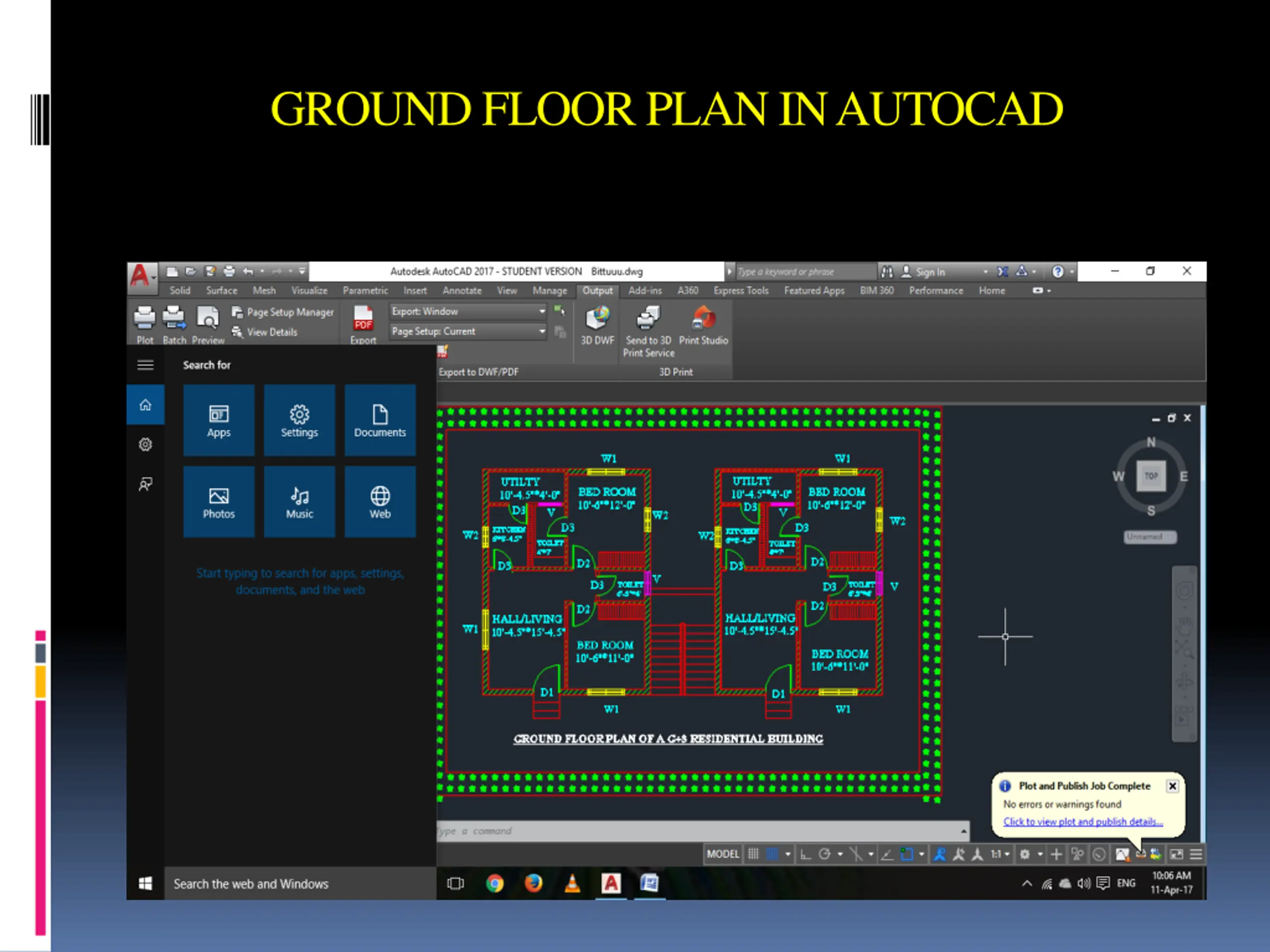Click to view plot and publish details link

1083,822
